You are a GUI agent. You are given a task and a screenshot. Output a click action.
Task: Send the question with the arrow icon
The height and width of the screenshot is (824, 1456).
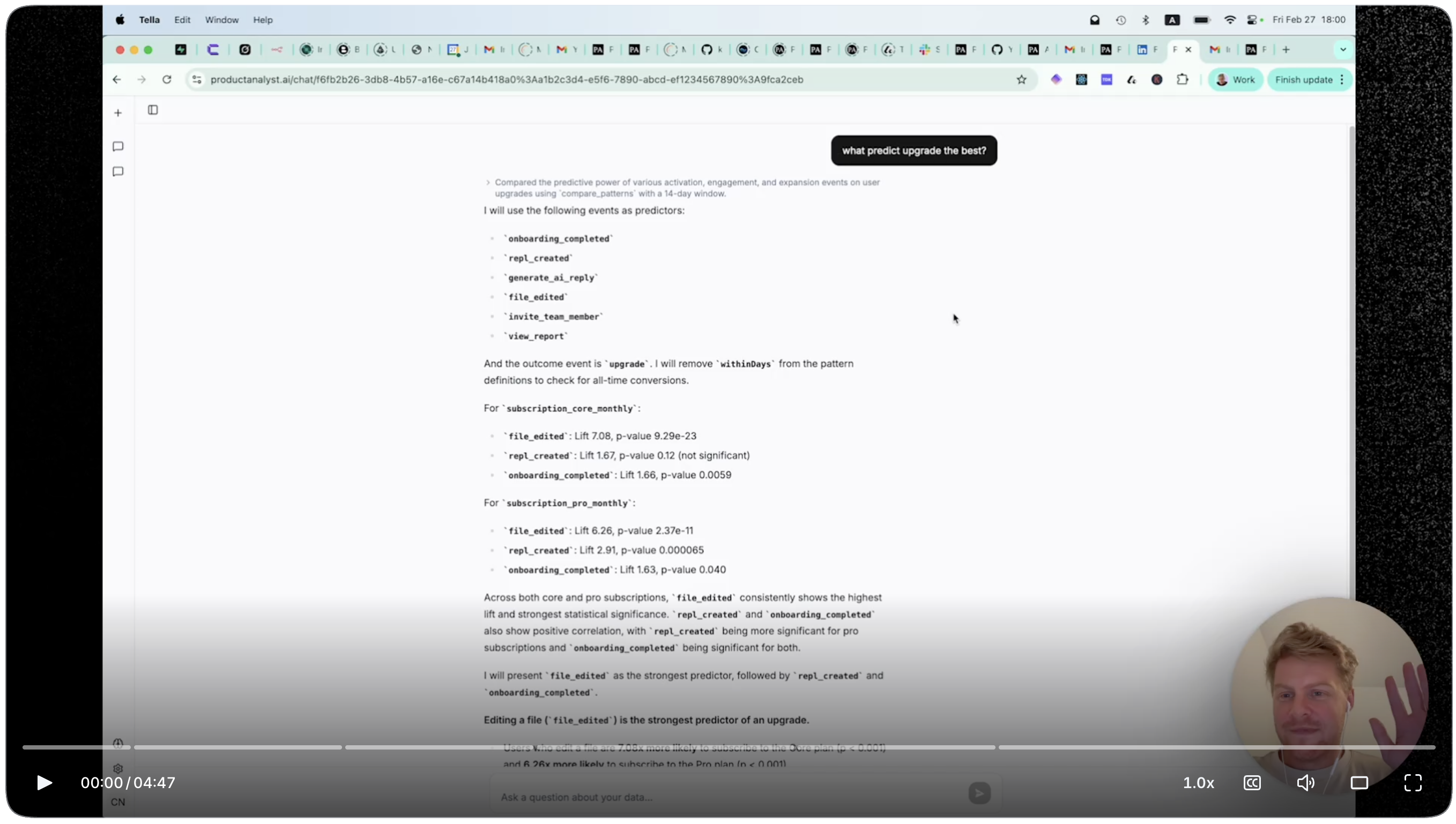(x=980, y=793)
